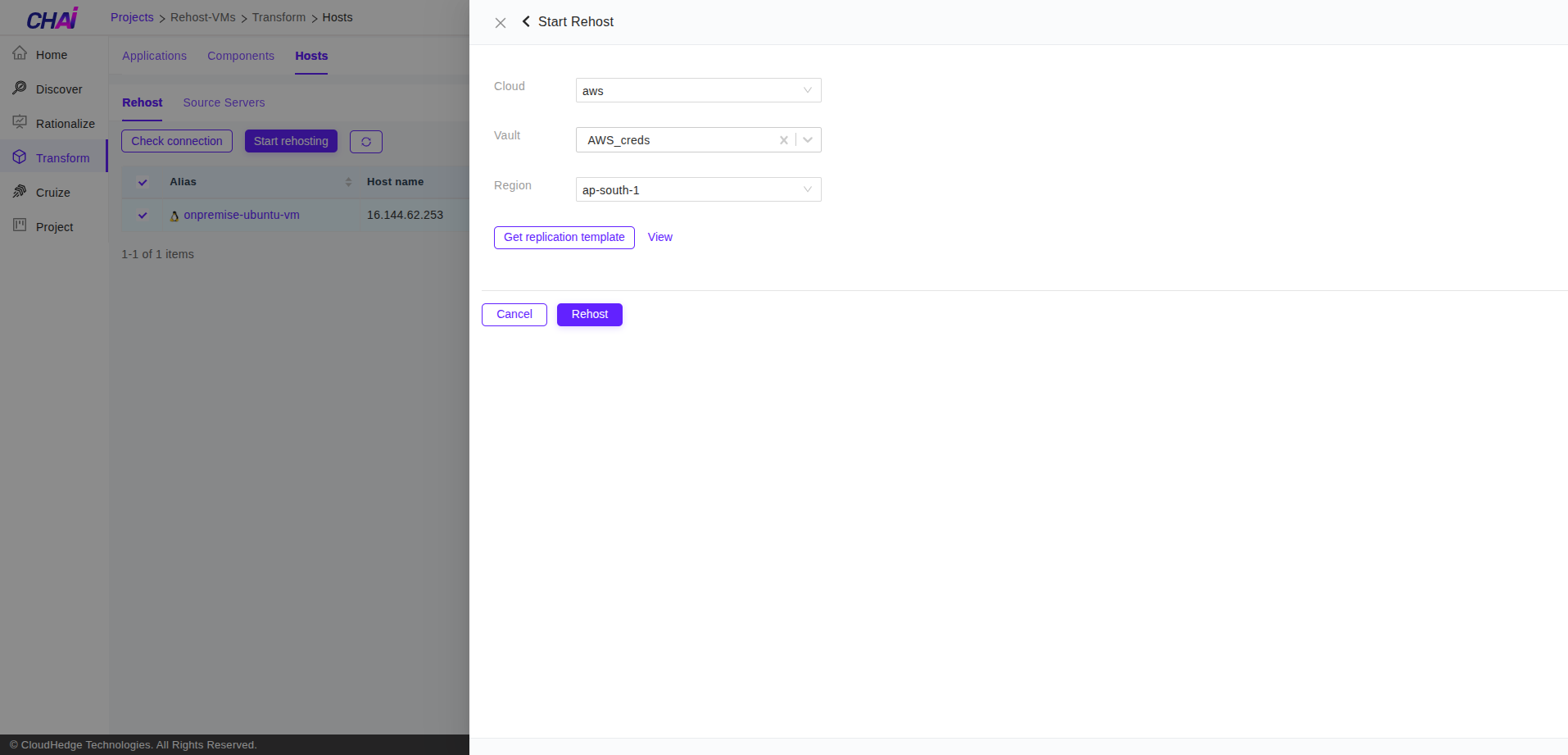Click the Hosts breadcrumb text

pos(338,17)
